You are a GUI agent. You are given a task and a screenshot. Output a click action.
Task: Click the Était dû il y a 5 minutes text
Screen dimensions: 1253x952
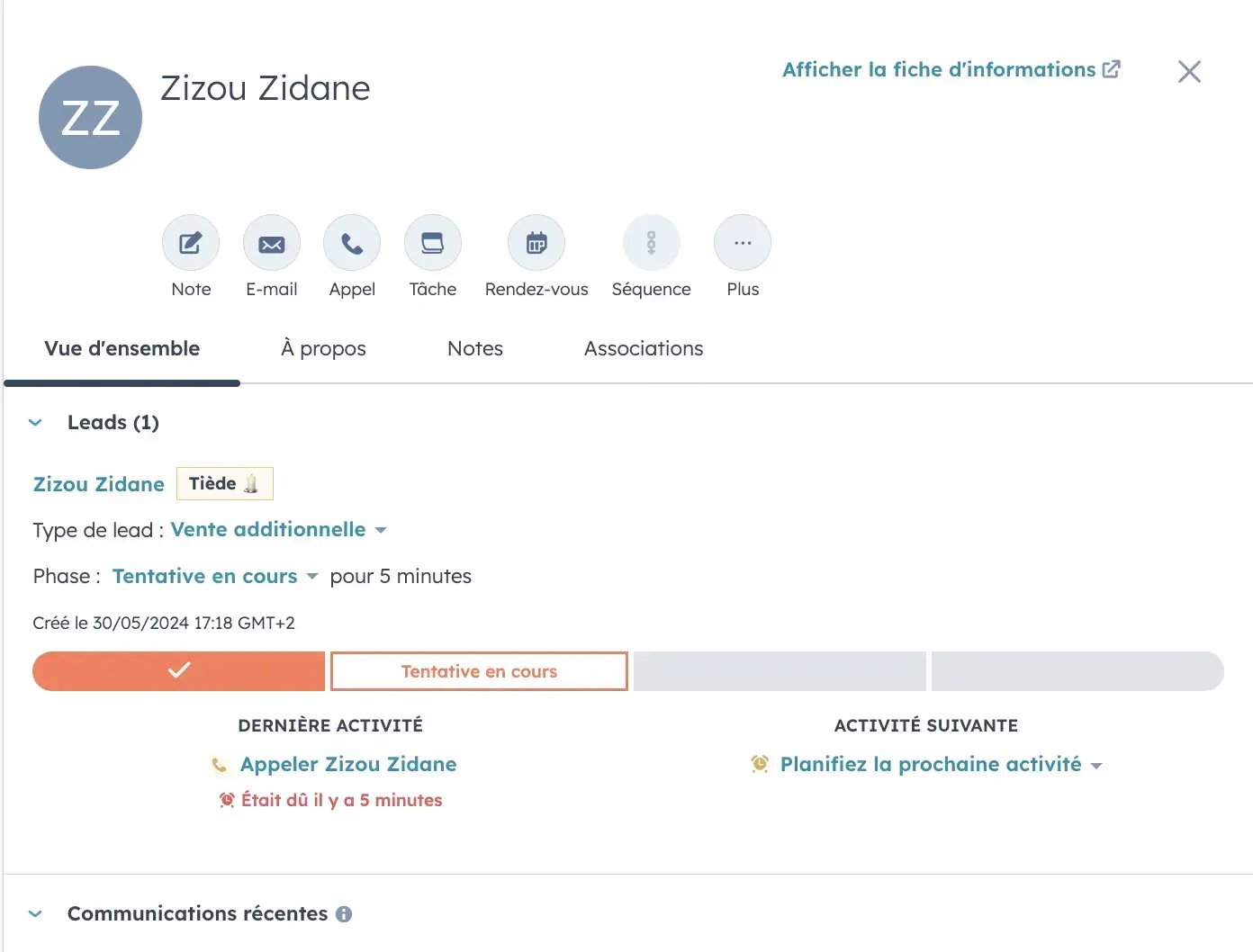(x=342, y=800)
